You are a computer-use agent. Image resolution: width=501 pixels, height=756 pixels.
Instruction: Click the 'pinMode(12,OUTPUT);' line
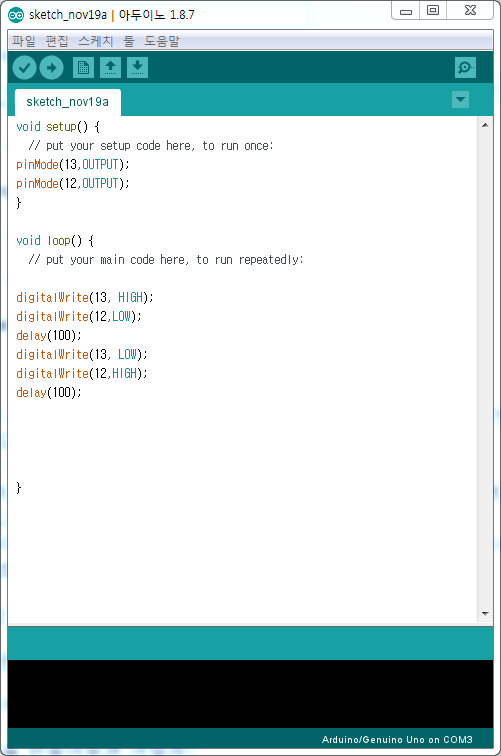pos(73,183)
